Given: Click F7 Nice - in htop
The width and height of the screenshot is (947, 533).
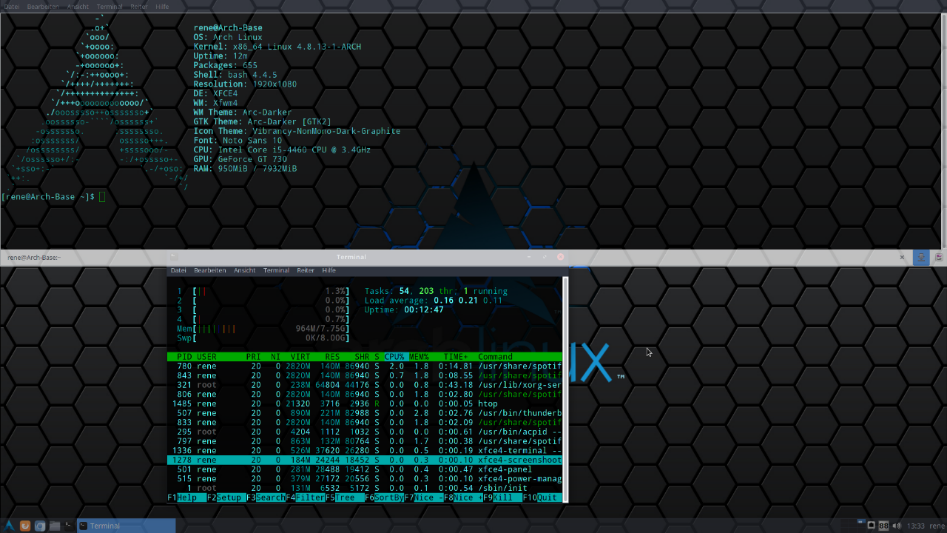Looking at the screenshot, I should tap(423, 498).
